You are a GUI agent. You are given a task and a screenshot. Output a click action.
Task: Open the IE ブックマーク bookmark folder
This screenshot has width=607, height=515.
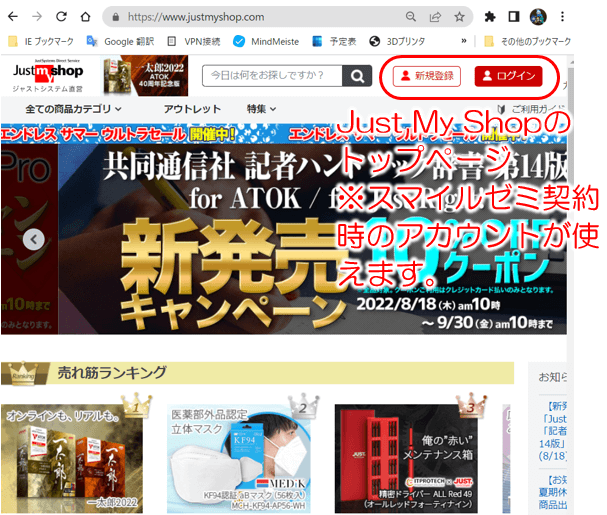pyautogui.click(x=41, y=41)
